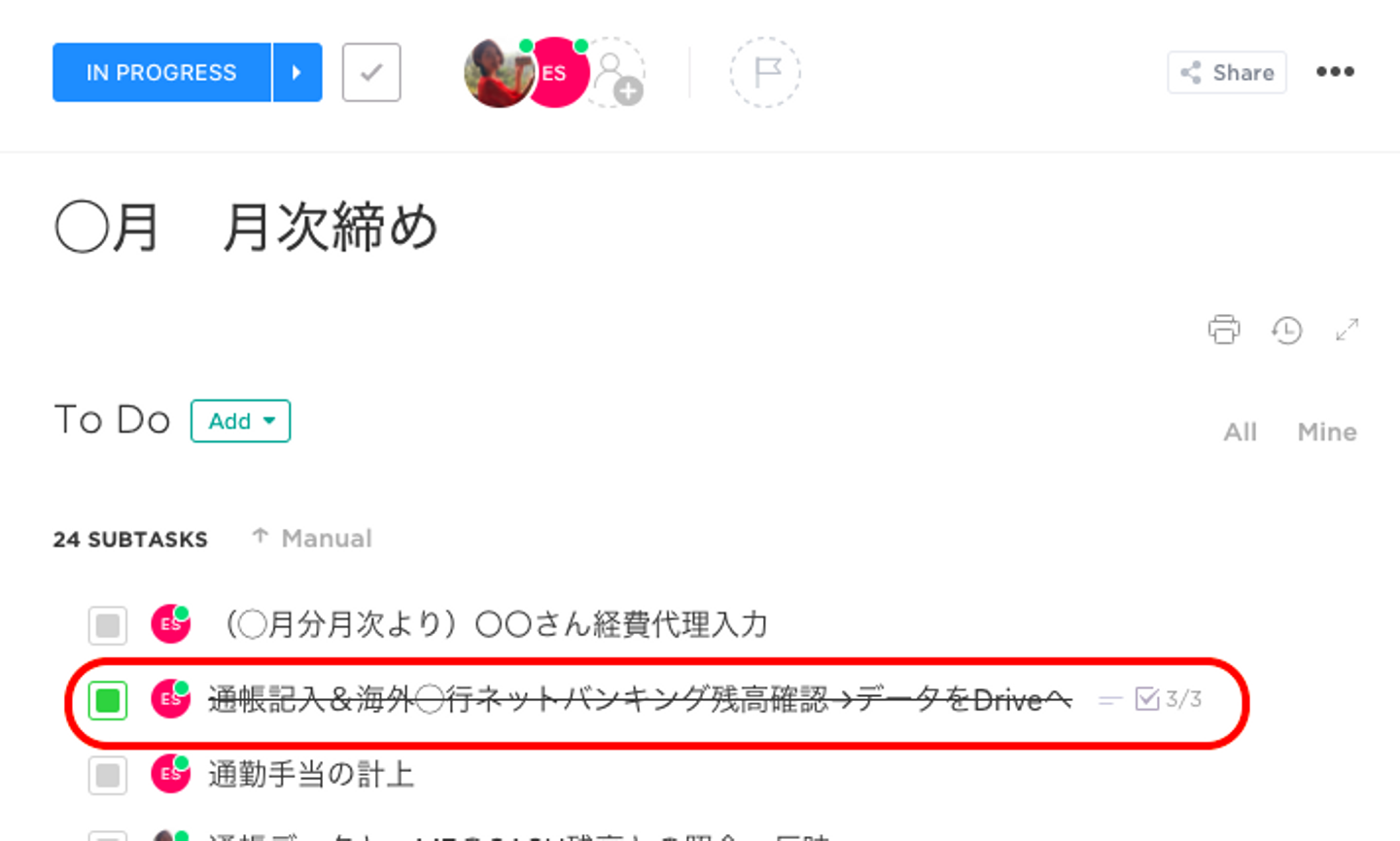Open the Add dropdown next to To Do
1400x841 pixels.
click(241, 421)
